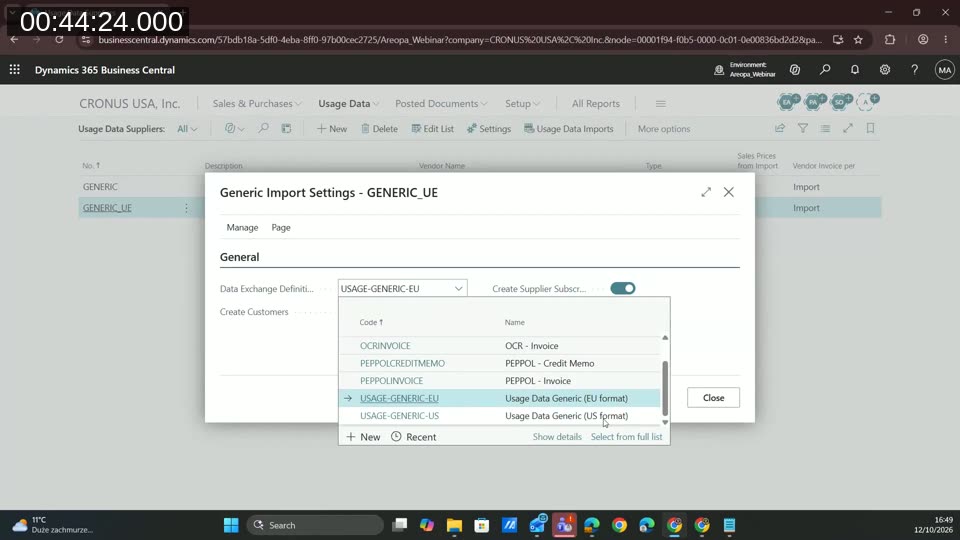Open All Reports
Viewport: 960px width, 540px height.
coord(596,103)
